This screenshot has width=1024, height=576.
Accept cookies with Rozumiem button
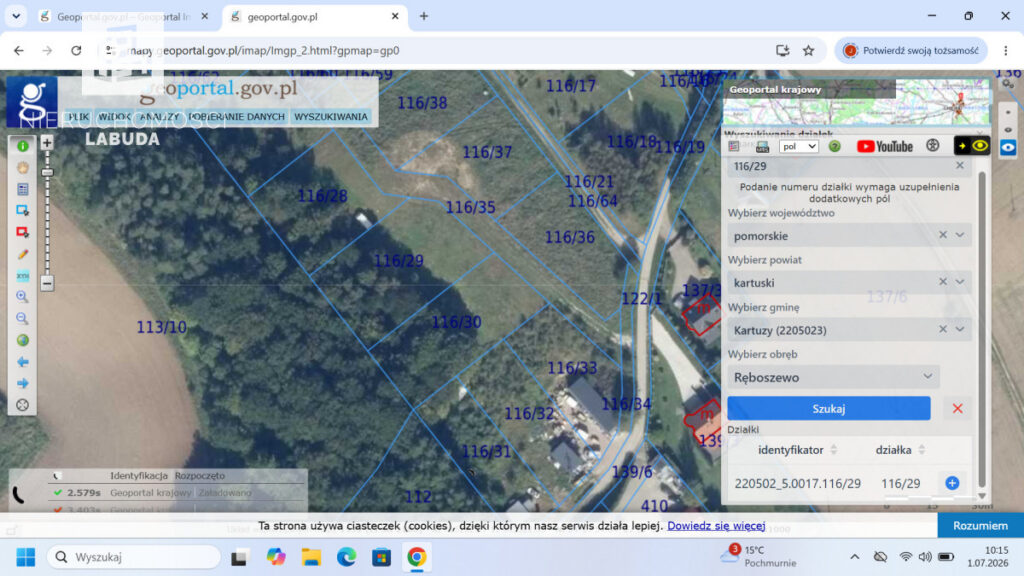980,526
